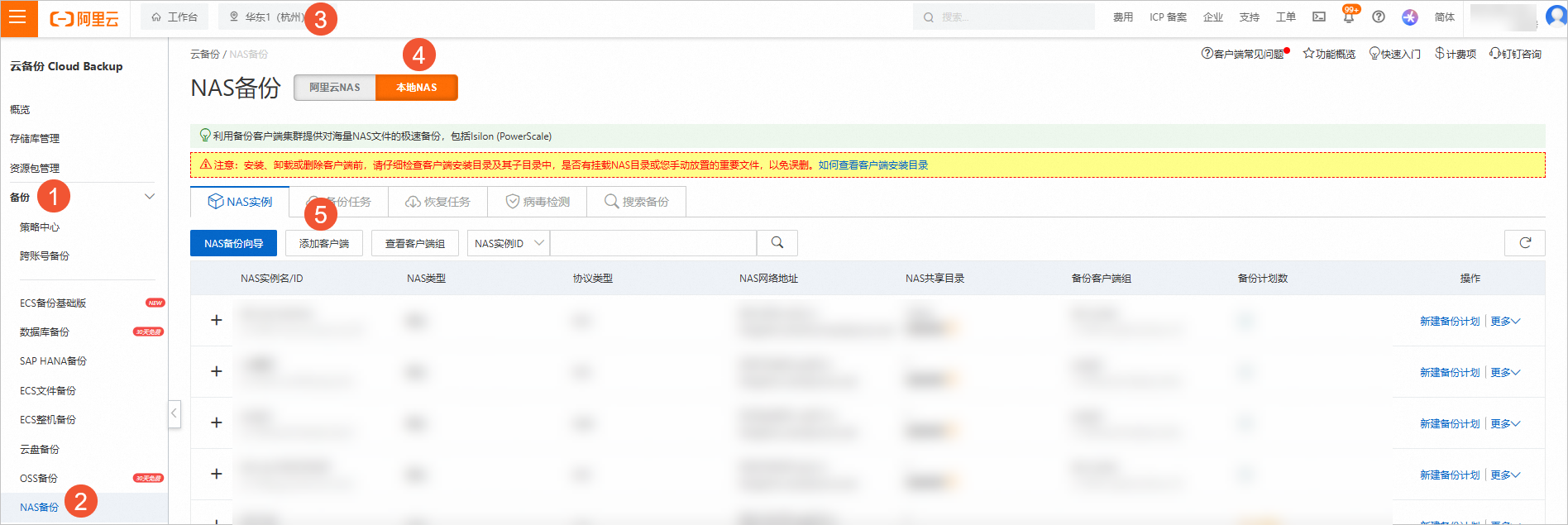Viewport: 1568px width, 525px height.
Task: Open the help question mark icon
Action: pos(1379,17)
